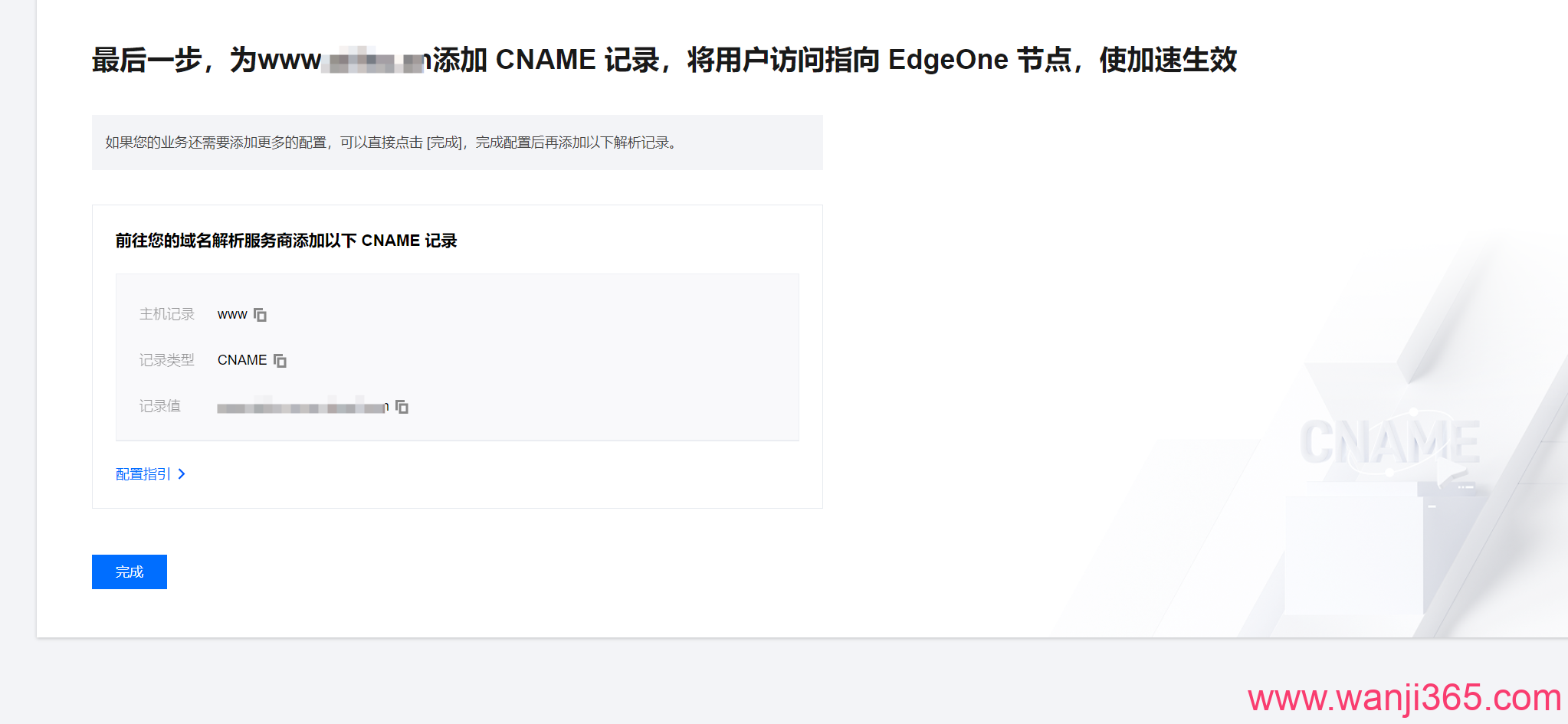Select the blurred record value text
1568x724 pixels.
pyautogui.click(x=303, y=407)
